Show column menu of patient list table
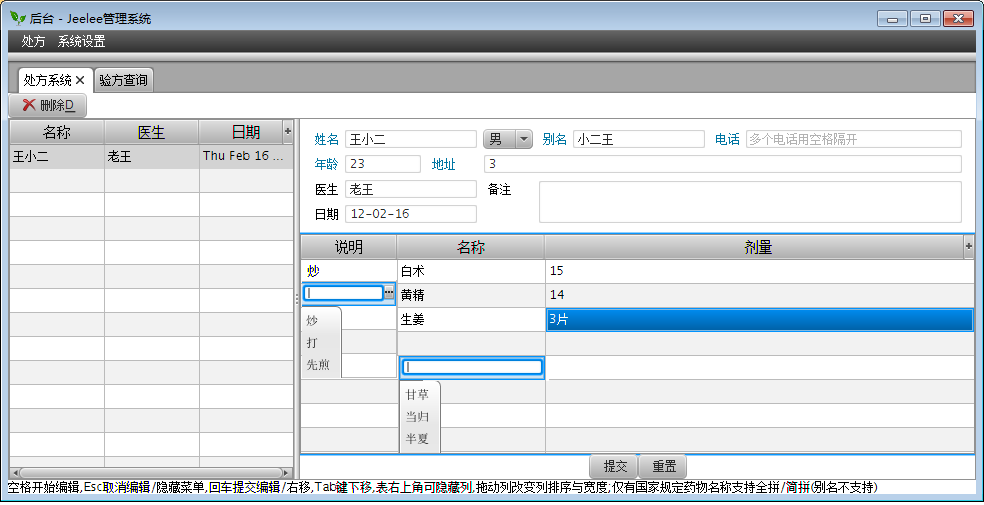984x505 pixels. (x=287, y=132)
